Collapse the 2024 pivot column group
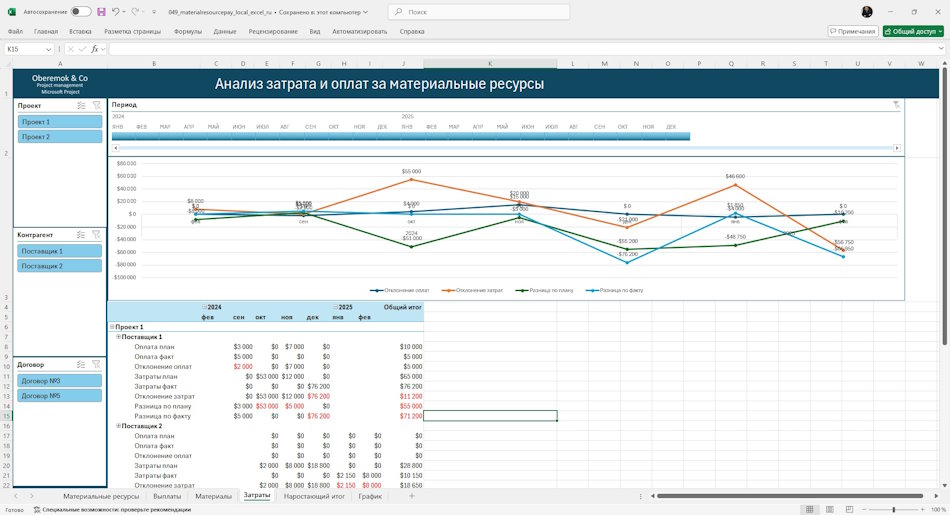Image resolution: width=950 pixels, height=515 pixels. [204, 307]
